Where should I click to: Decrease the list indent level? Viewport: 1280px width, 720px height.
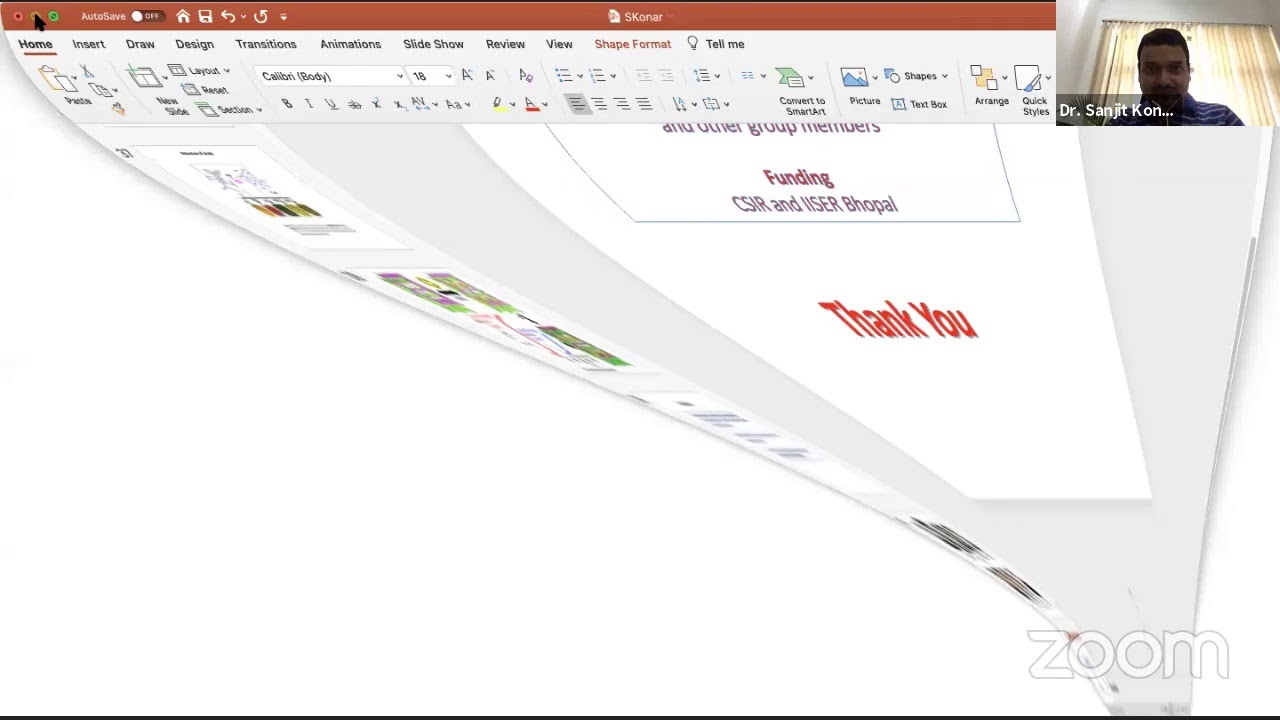click(x=643, y=76)
